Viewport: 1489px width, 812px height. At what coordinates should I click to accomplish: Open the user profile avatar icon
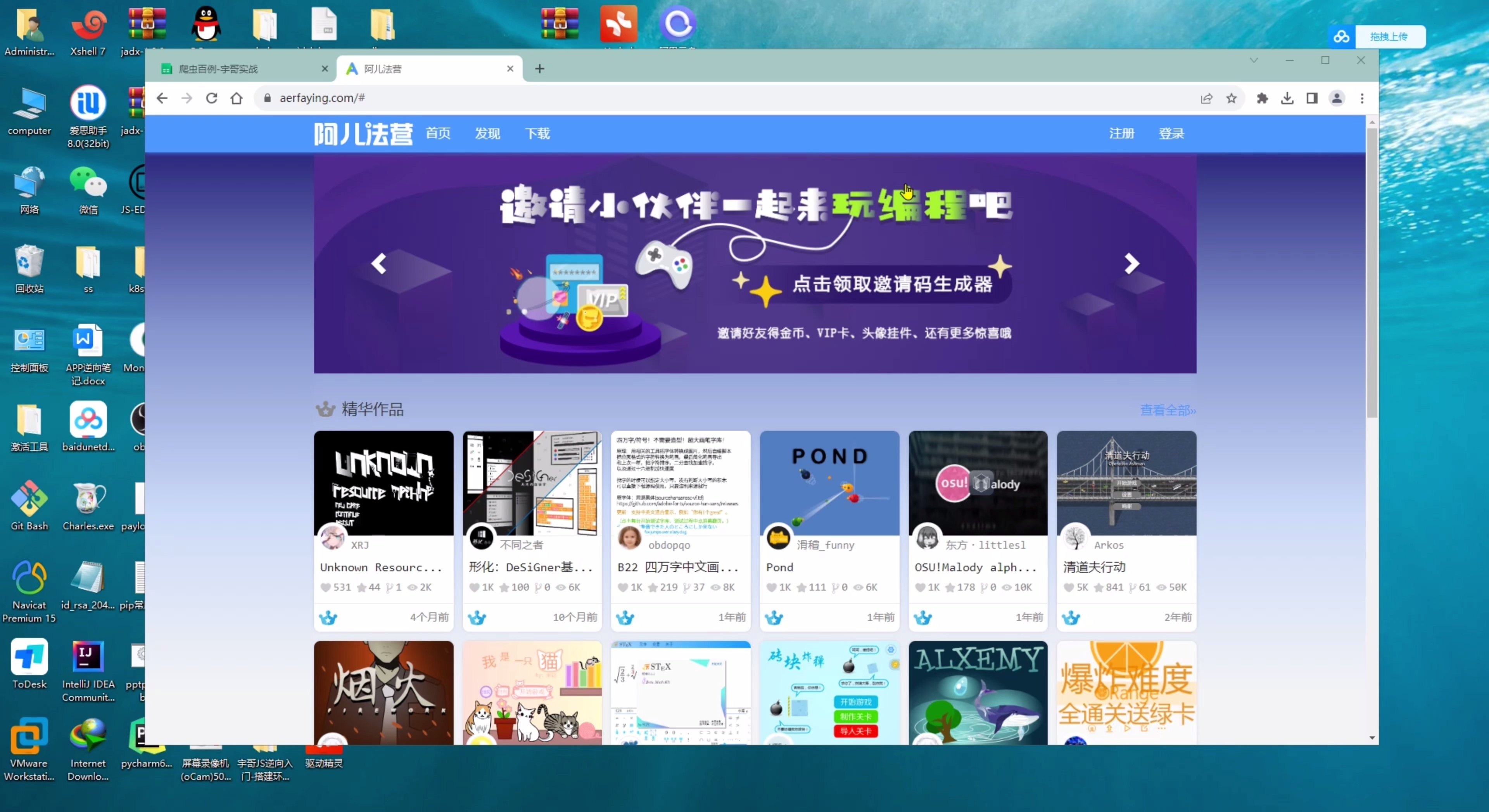(1337, 98)
